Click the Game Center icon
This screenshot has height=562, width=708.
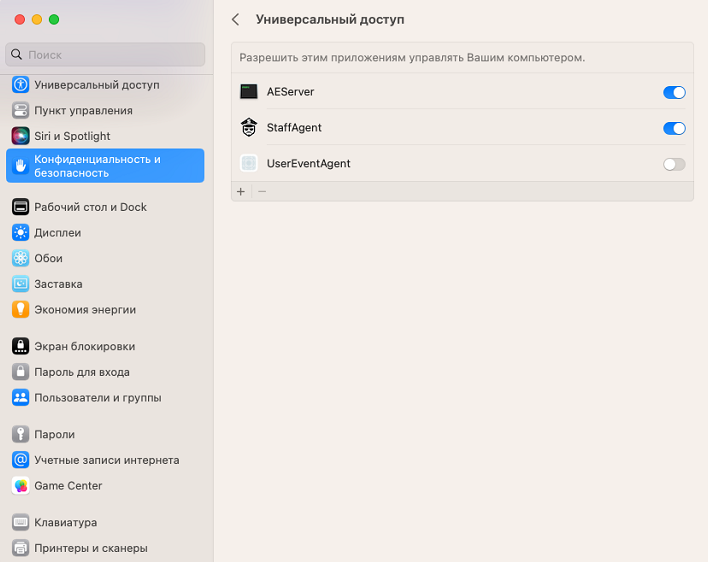(20, 486)
